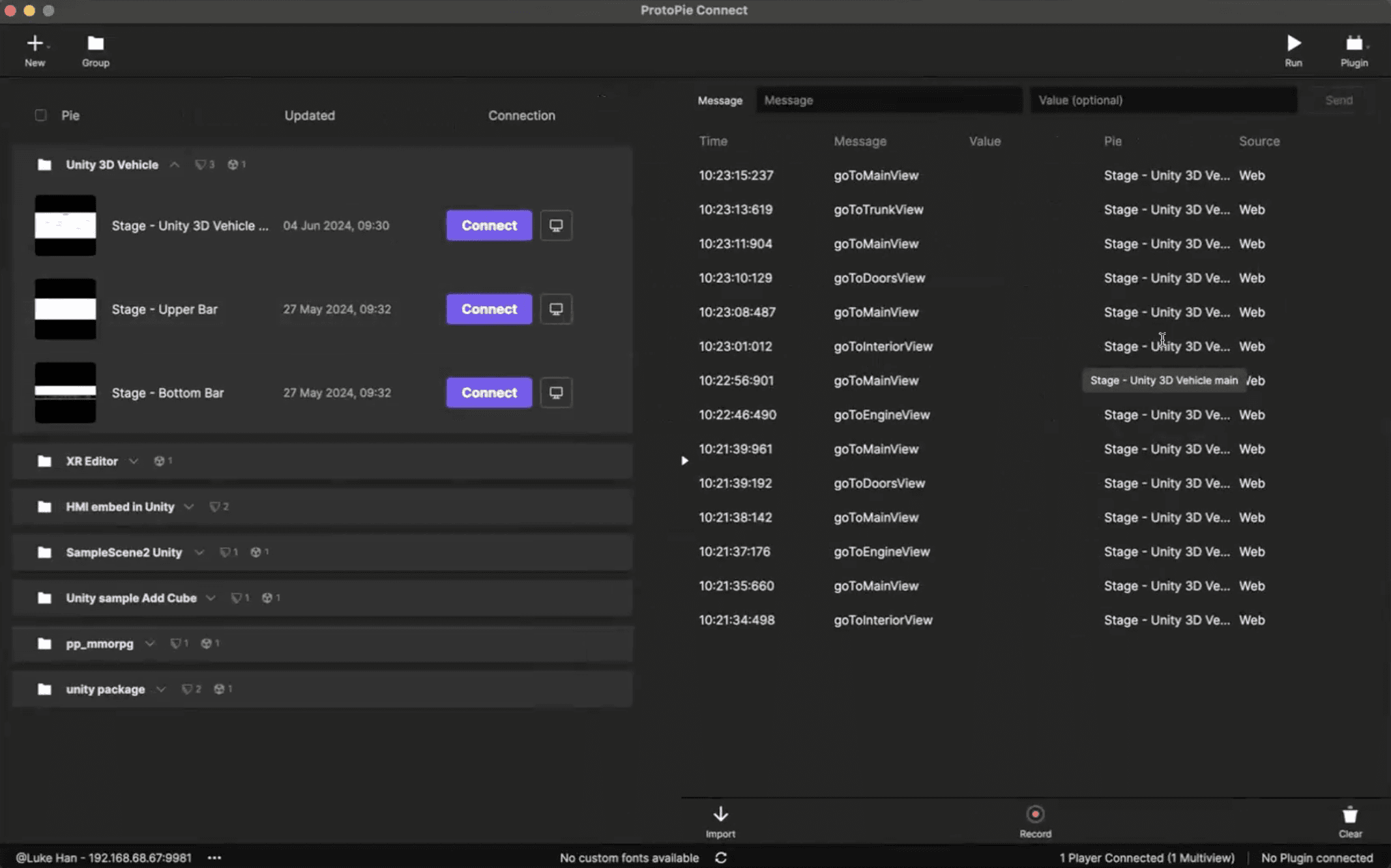This screenshot has width=1391, height=868.
Task: Click the Run icon in toolbar
Action: tap(1294, 44)
